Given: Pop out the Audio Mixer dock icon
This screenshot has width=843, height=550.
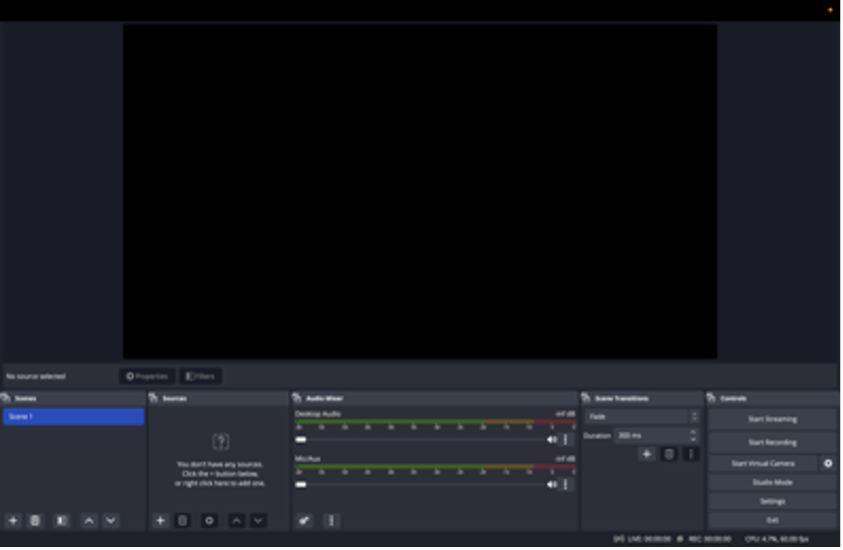Looking at the screenshot, I should point(297,399).
